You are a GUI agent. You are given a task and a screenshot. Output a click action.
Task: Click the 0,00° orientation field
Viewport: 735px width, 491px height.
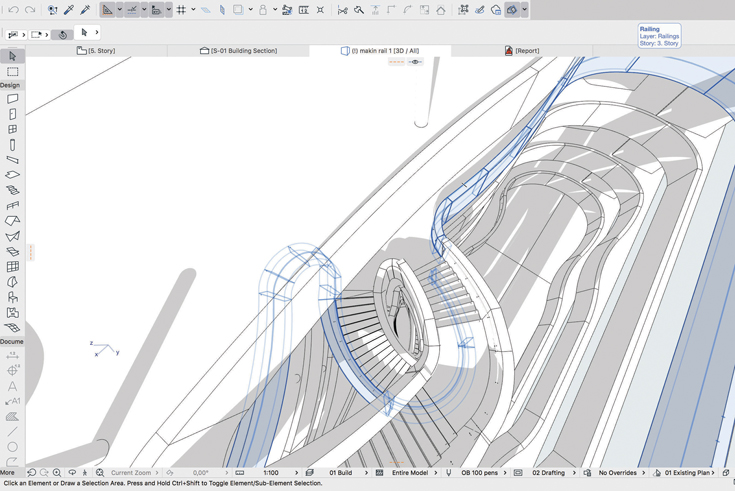[x=200, y=473]
